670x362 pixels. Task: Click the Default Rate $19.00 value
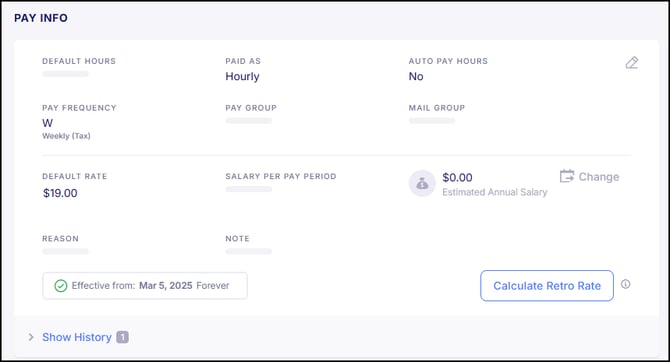click(x=60, y=193)
